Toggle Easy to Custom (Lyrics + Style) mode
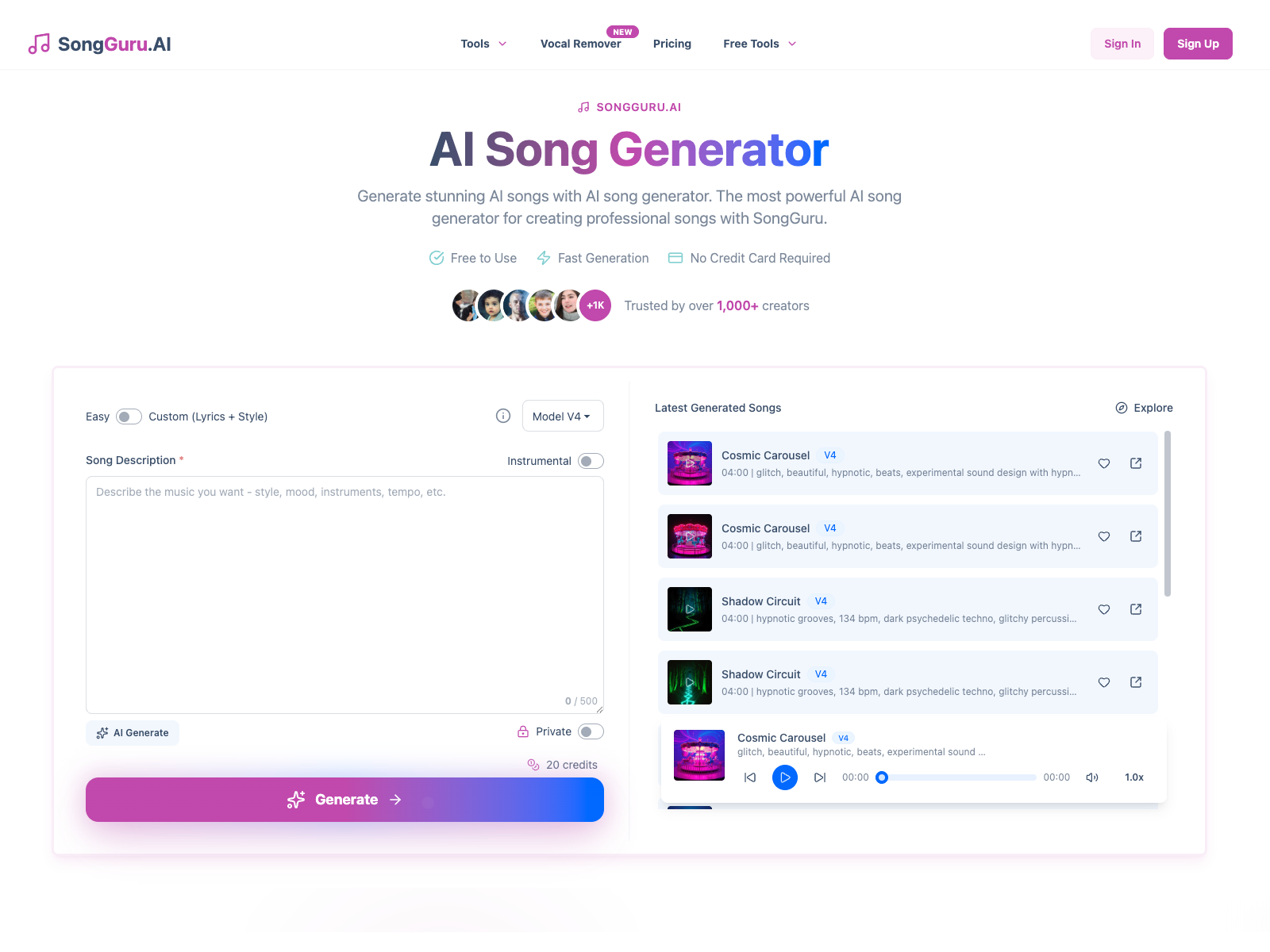The height and width of the screenshot is (952, 1270). [x=129, y=416]
